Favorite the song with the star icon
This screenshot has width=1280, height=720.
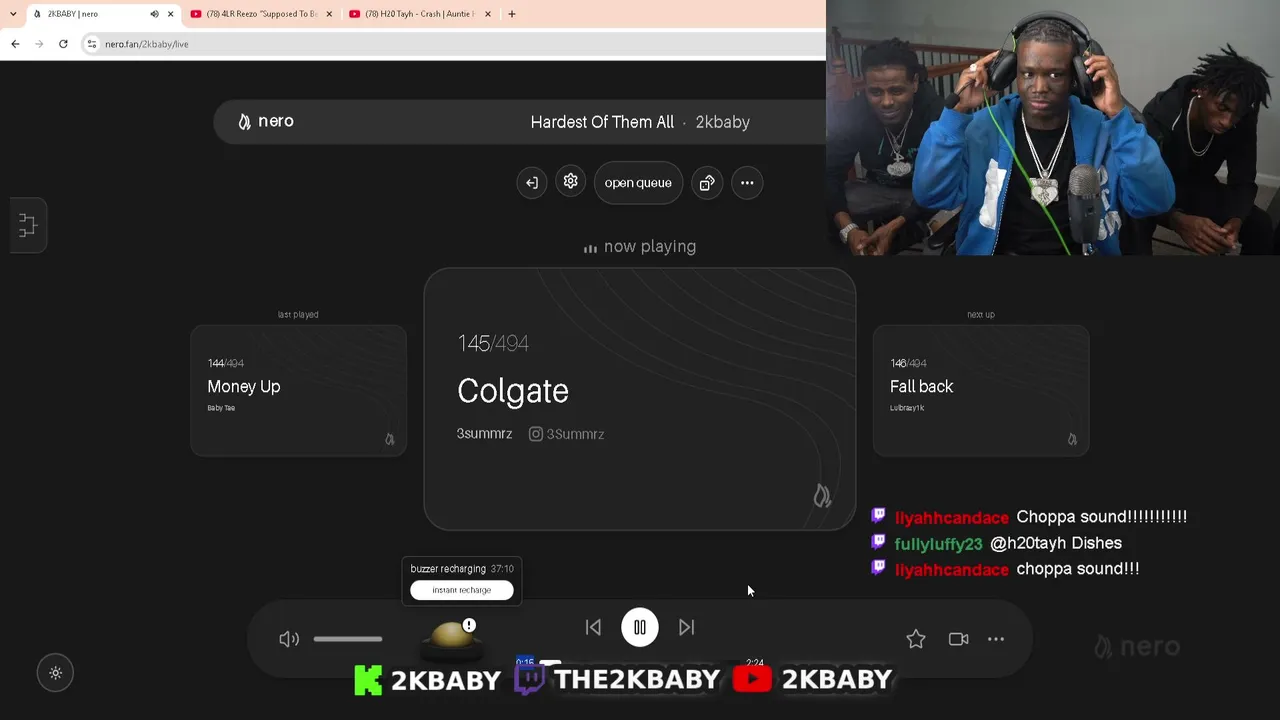pos(916,639)
